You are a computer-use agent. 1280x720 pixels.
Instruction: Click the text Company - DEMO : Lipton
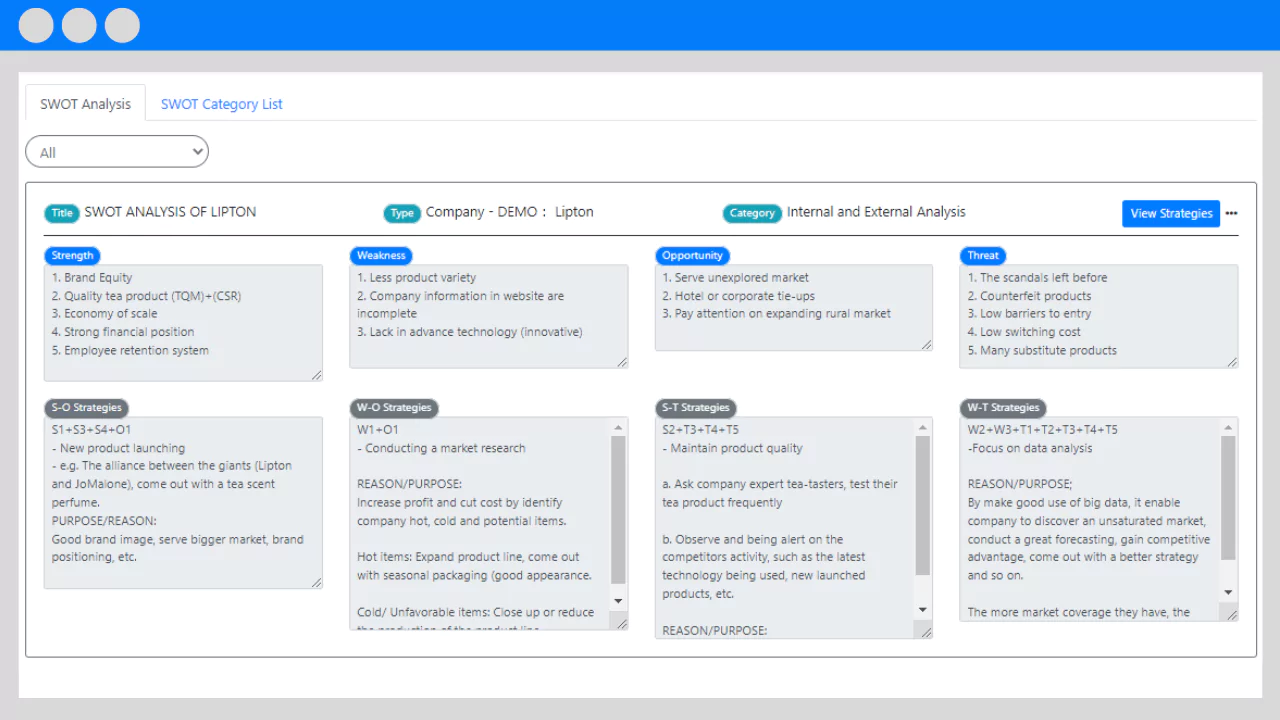click(x=510, y=212)
